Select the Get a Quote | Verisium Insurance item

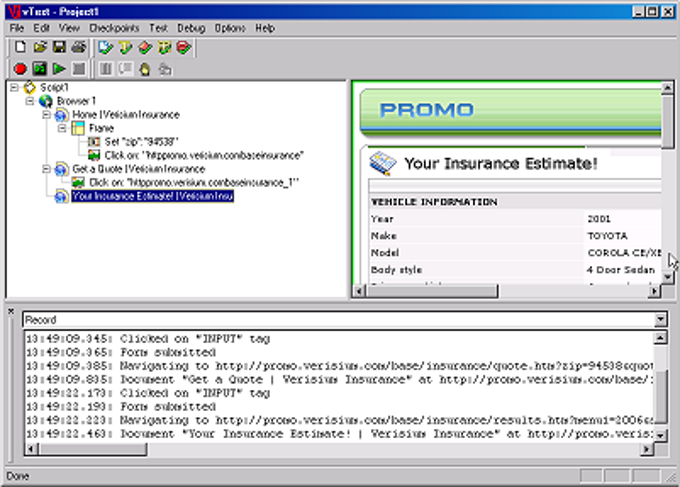[138, 169]
